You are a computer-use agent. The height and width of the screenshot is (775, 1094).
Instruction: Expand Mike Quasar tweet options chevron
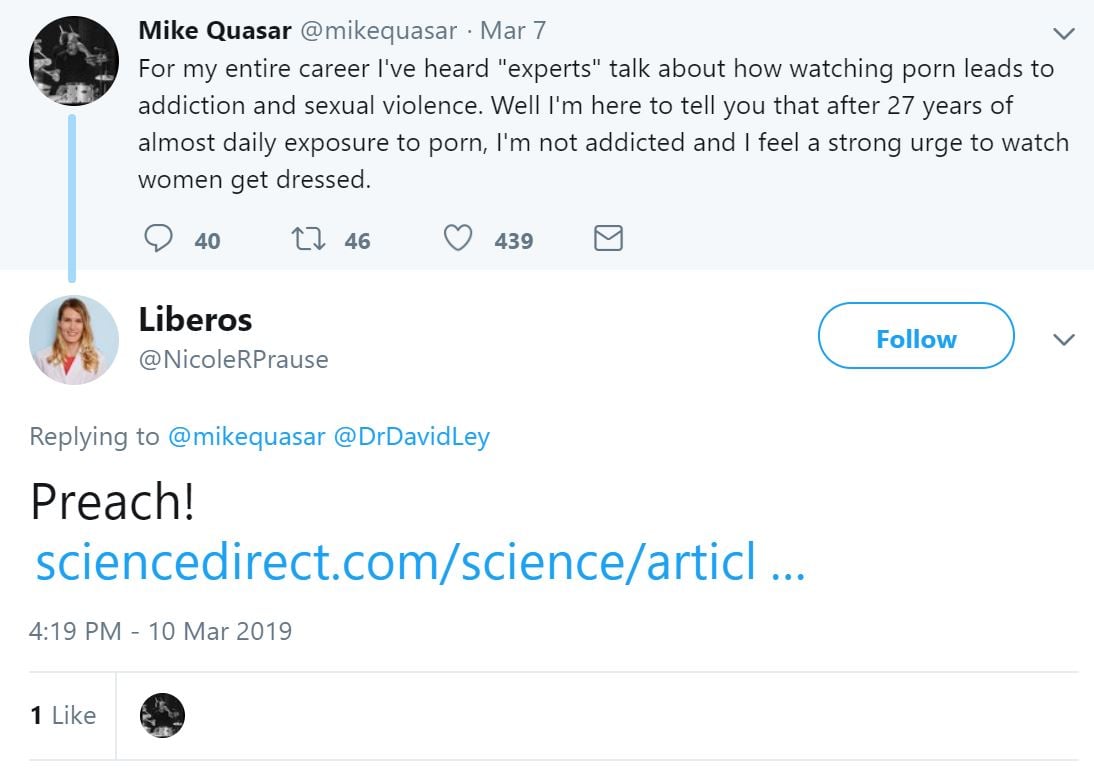[x=1064, y=33]
